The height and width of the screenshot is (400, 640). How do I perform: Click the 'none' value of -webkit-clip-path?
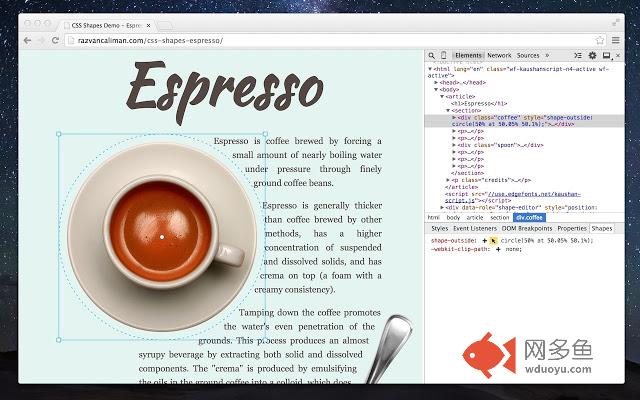[x=513, y=249]
